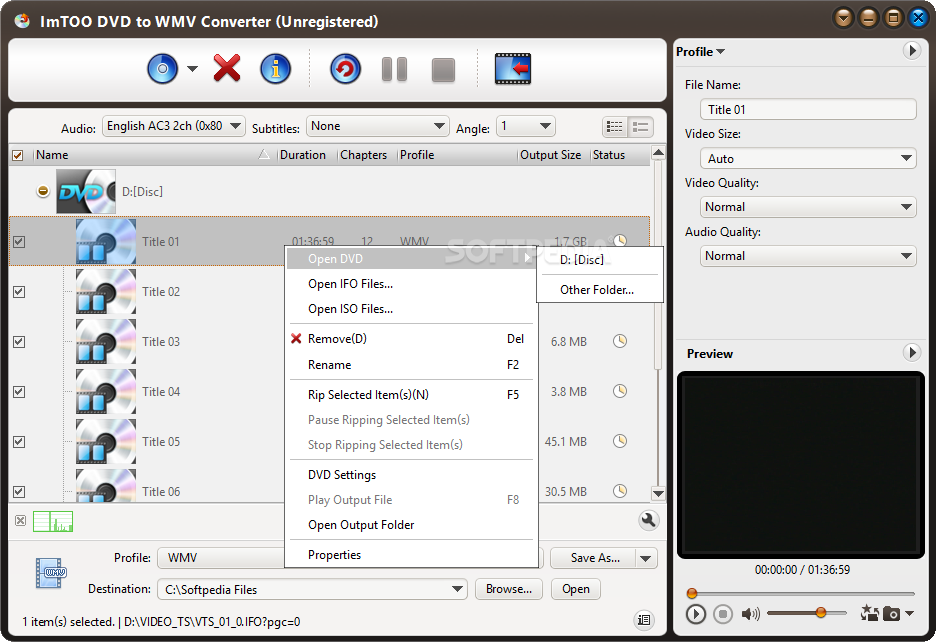Open the arrow beside Open DVD button
The image size is (936, 642).
point(192,69)
